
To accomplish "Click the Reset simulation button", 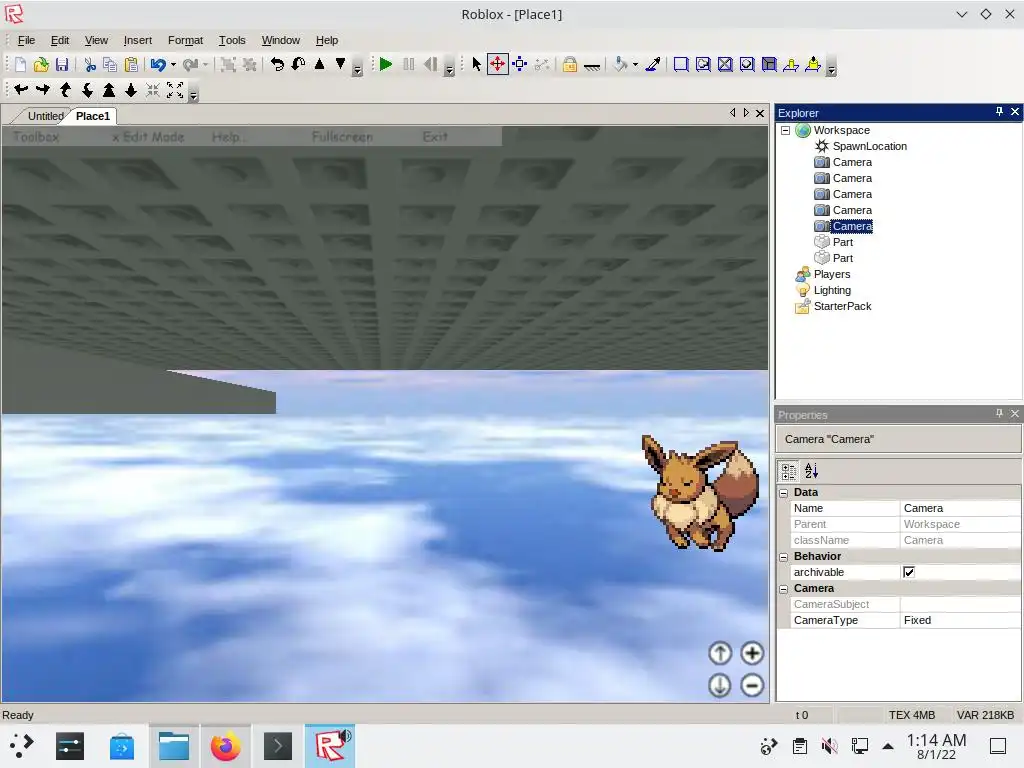I will [x=430, y=64].
